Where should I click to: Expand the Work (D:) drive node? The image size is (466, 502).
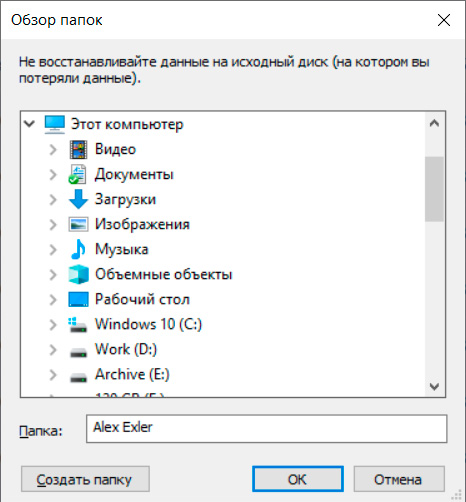[53, 350]
